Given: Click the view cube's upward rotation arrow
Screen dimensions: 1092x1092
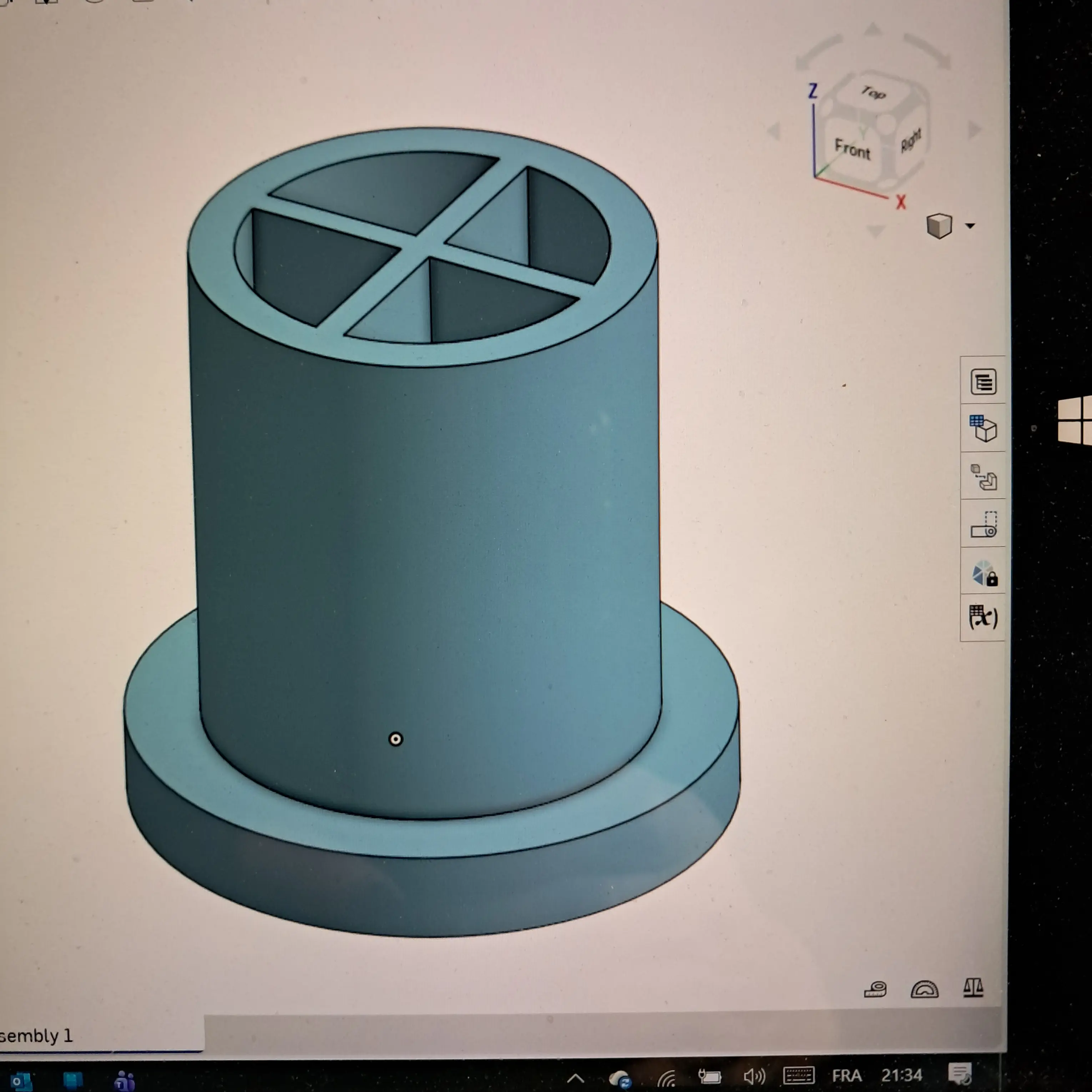Looking at the screenshot, I should coord(873,29).
